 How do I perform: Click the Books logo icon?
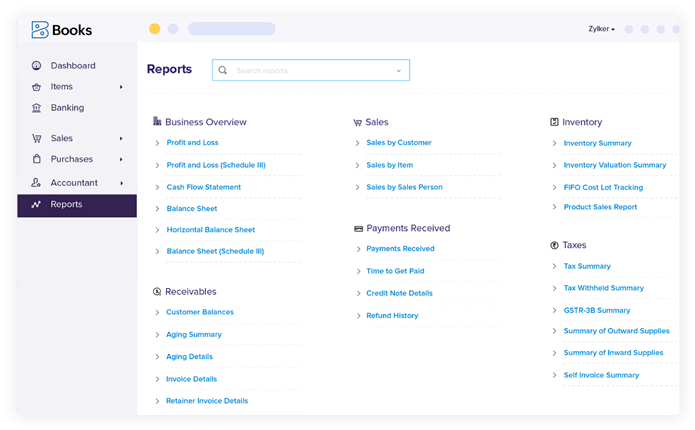click(x=40, y=30)
